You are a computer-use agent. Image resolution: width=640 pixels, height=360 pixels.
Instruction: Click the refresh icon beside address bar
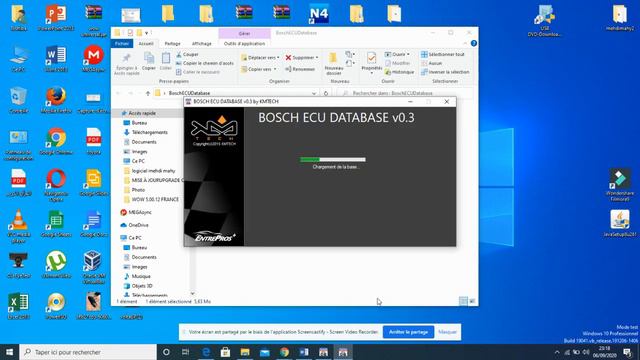click(326, 93)
